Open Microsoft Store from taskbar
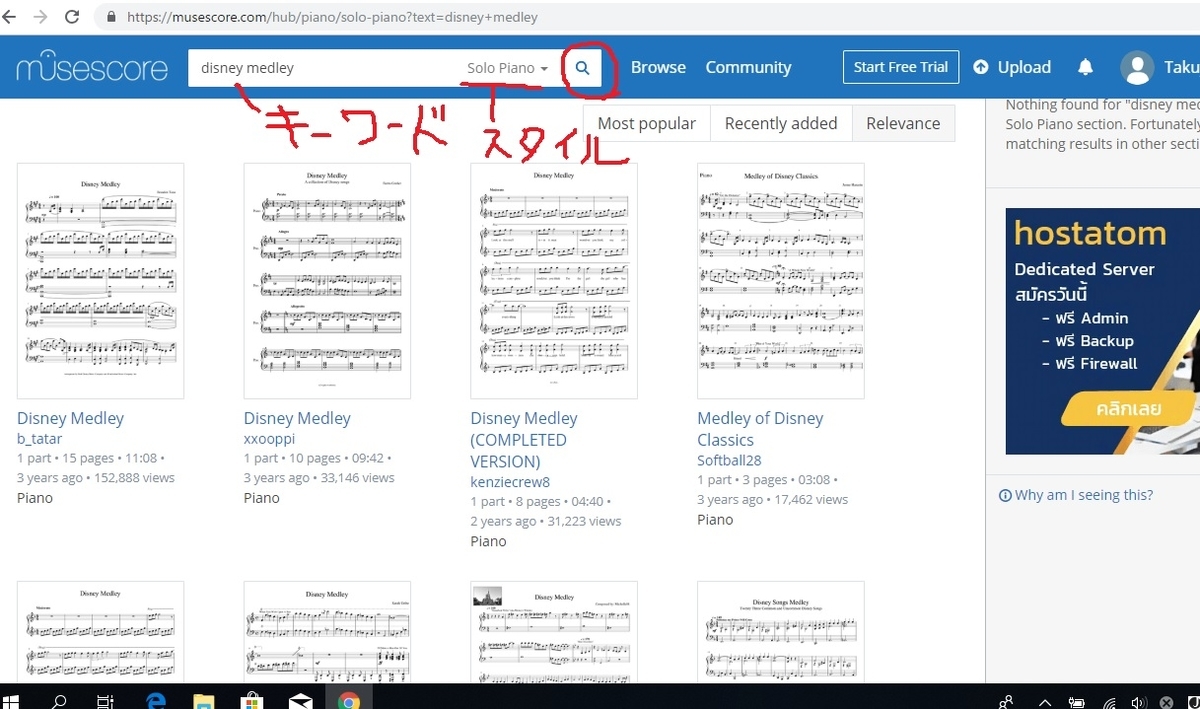The width and height of the screenshot is (1200, 709). tap(252, 701)
